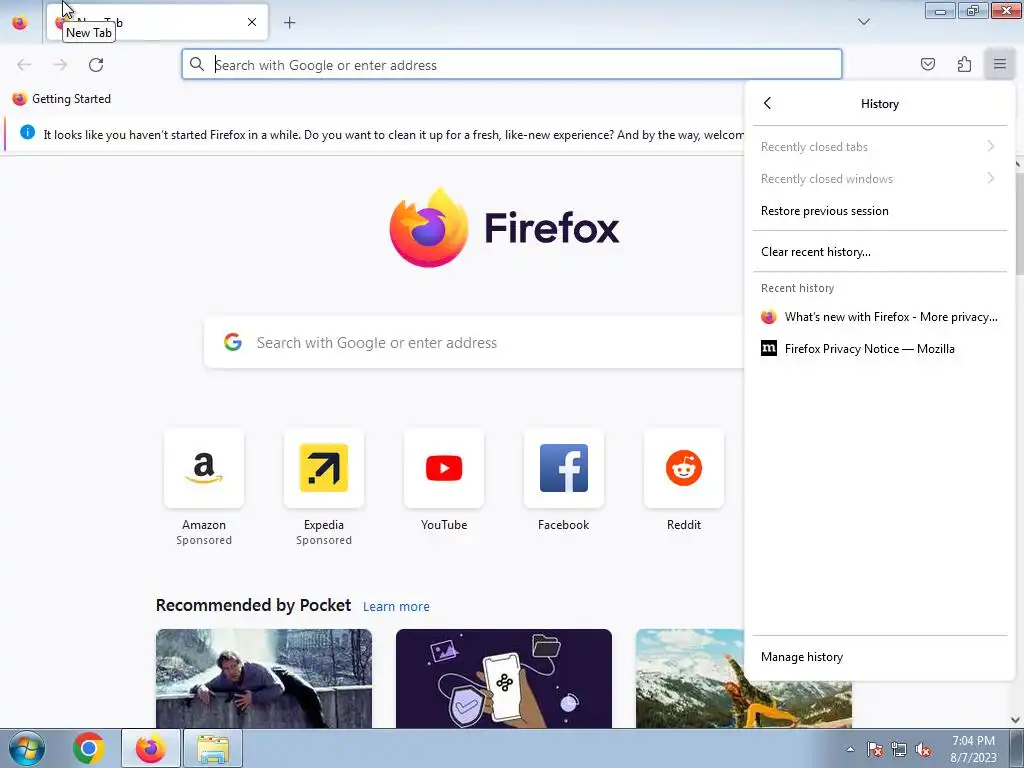This screenshot has width=1024, height=768.
Task: Click the network tray icon
Action: [x=899, y=749]
